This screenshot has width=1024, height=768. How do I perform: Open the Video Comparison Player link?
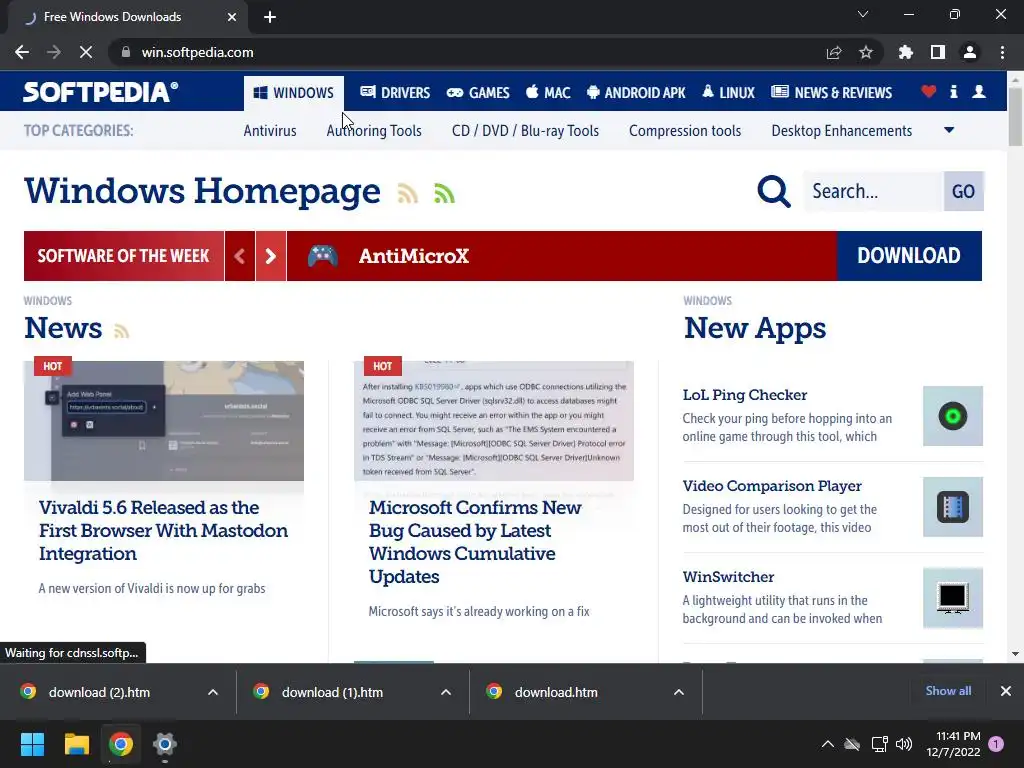point(772,486)
